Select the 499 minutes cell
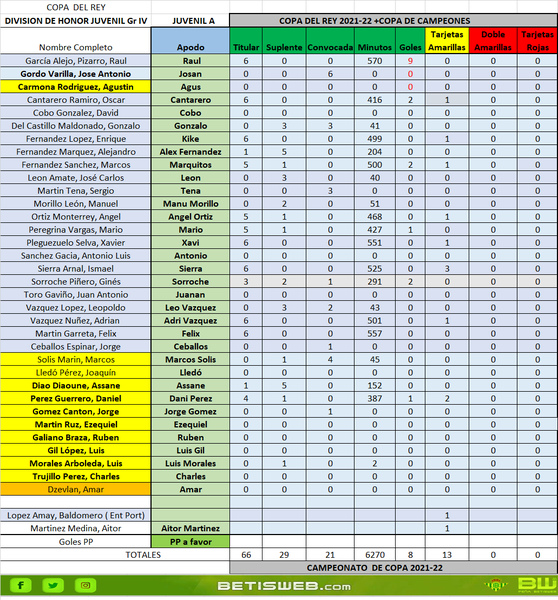558x600 pixels. point(375,139)
